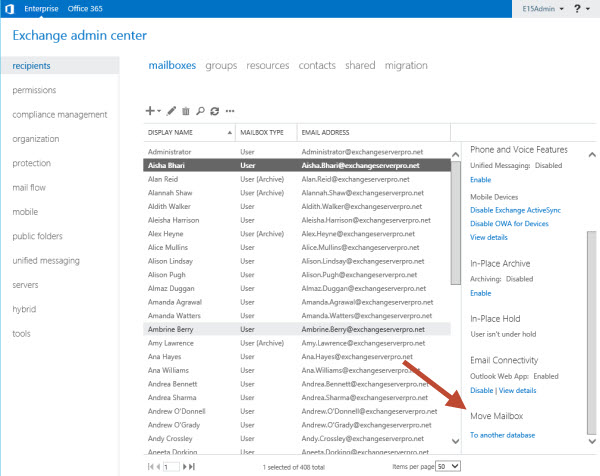Select recipients in the sidebar
Viewport: 600px width, 476px height.
tap(60, 66)
